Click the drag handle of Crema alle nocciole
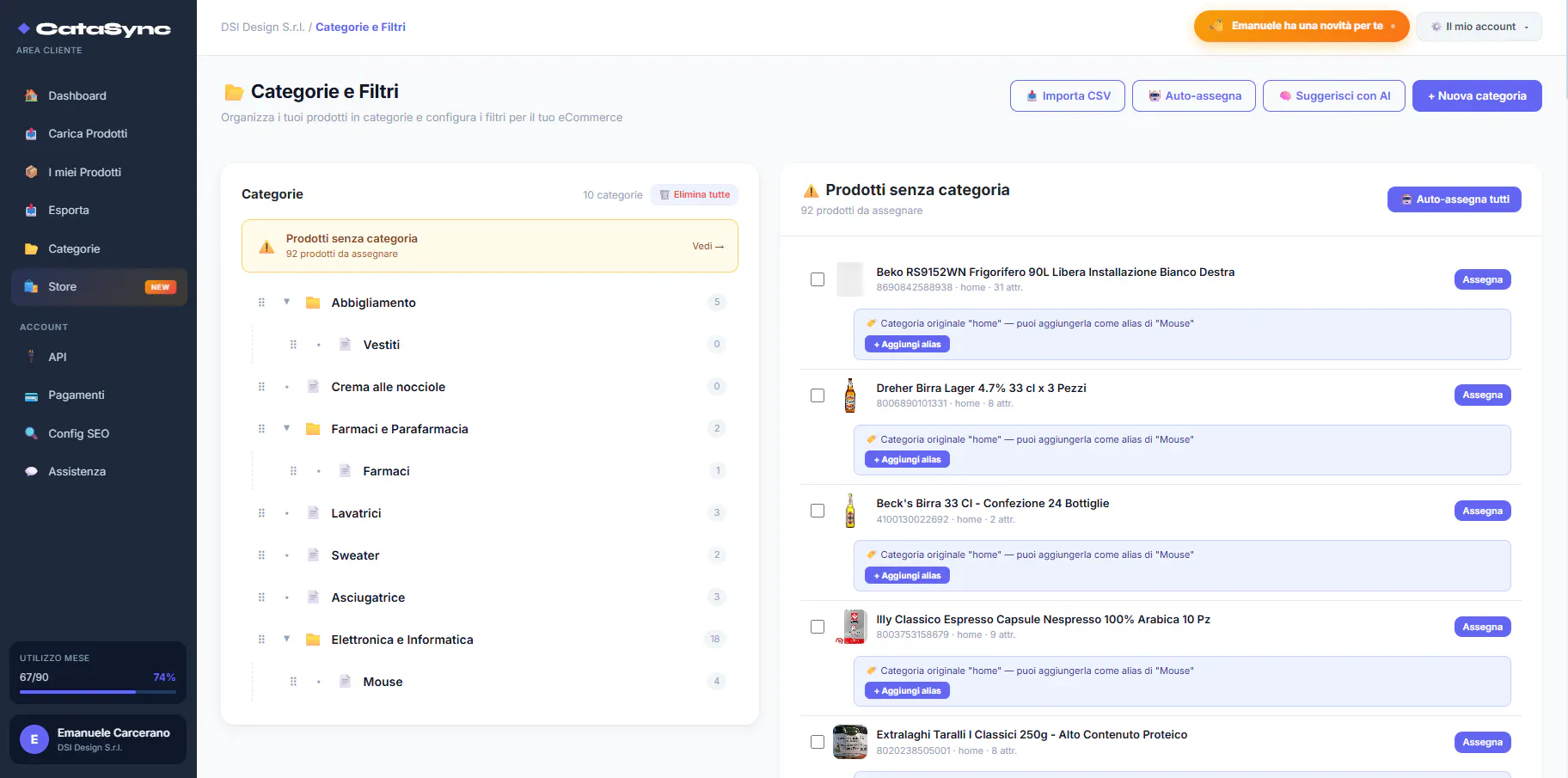 pos(261,387)
